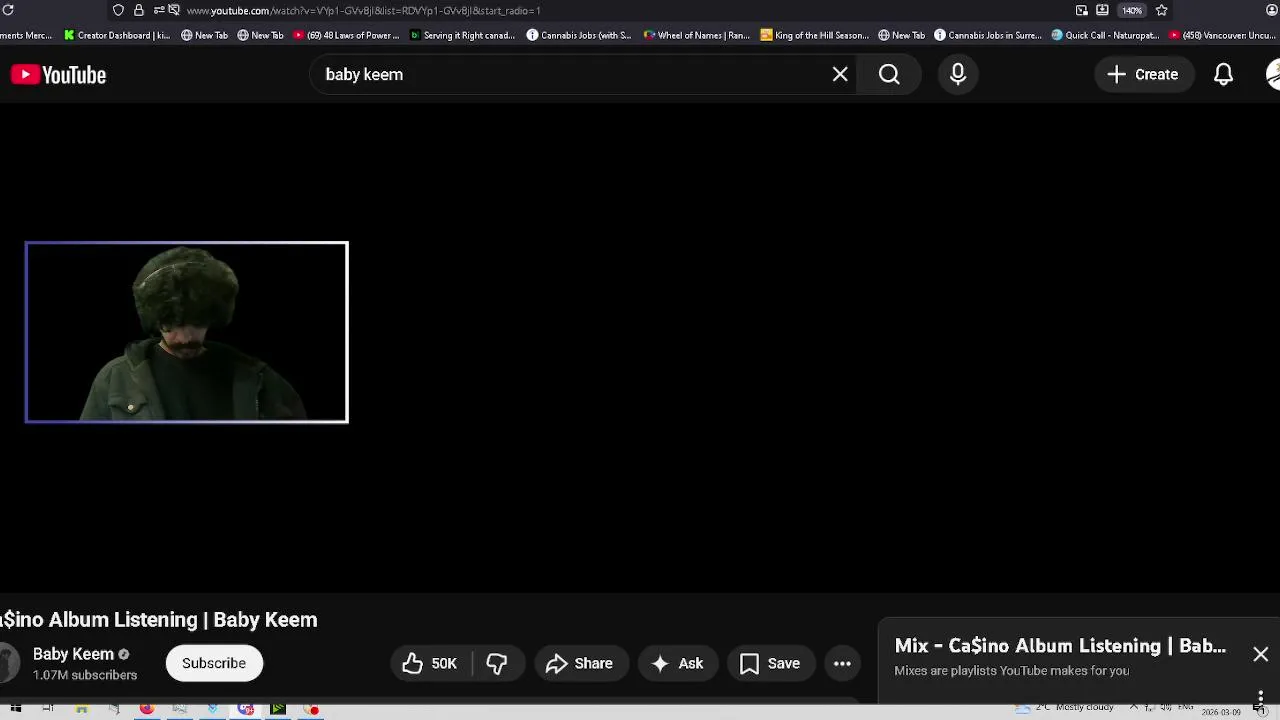Viewport: 1280px width, 720px height.
Task: Open the tracking protection shield icon
Action: point(118,10)
